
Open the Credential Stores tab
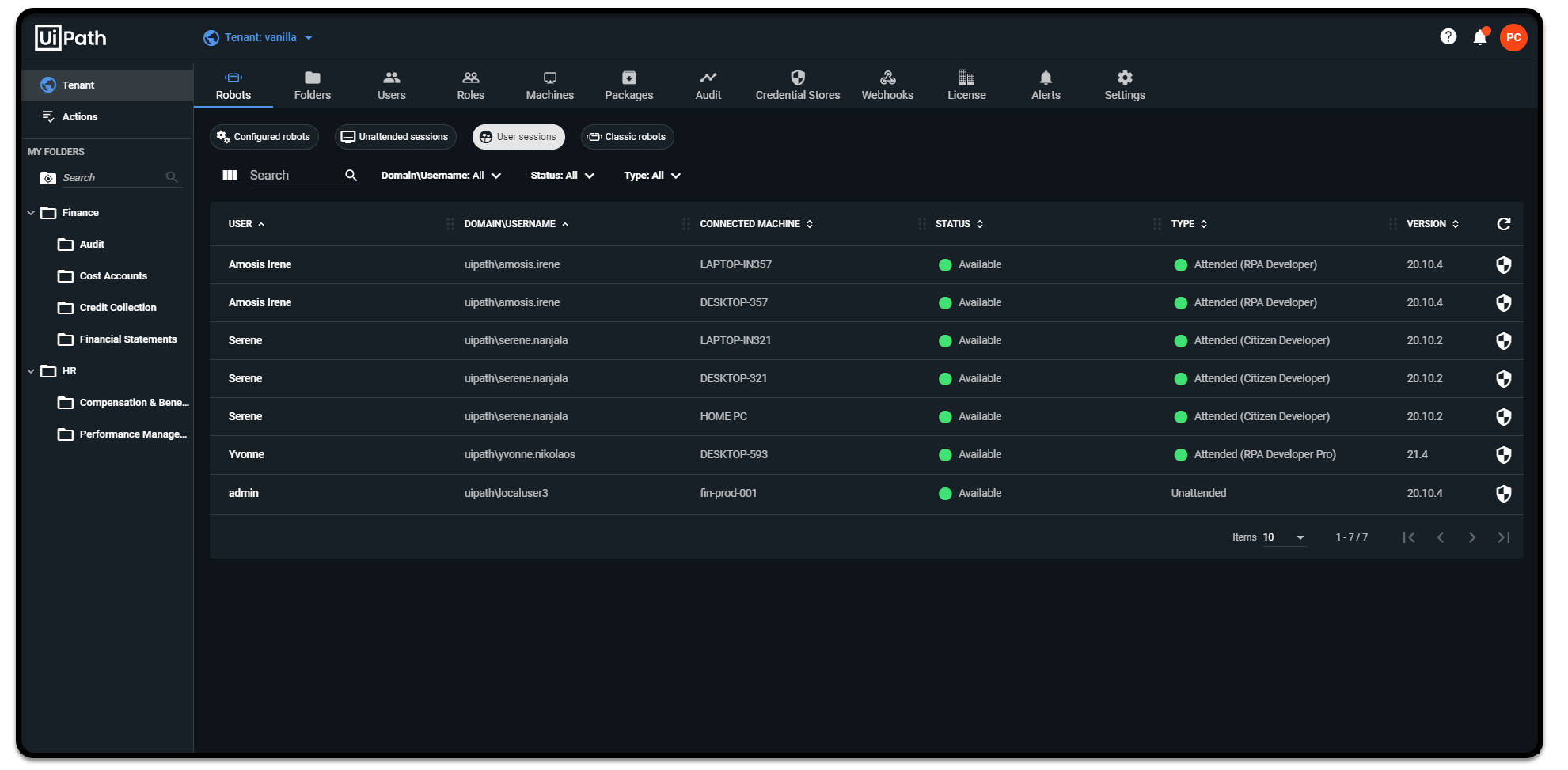(x=798, y=85)
